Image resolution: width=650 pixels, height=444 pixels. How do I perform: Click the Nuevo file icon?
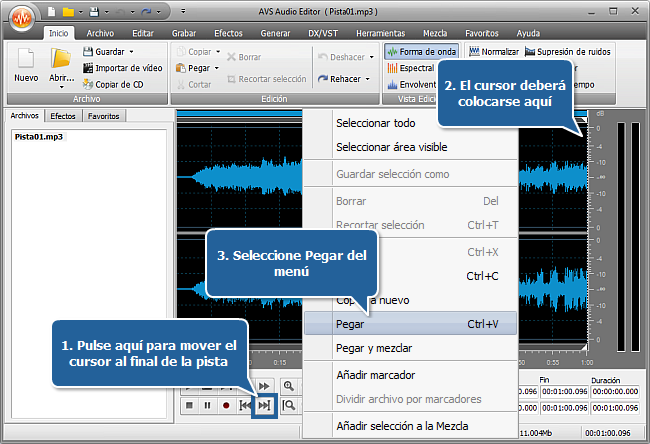25,65
